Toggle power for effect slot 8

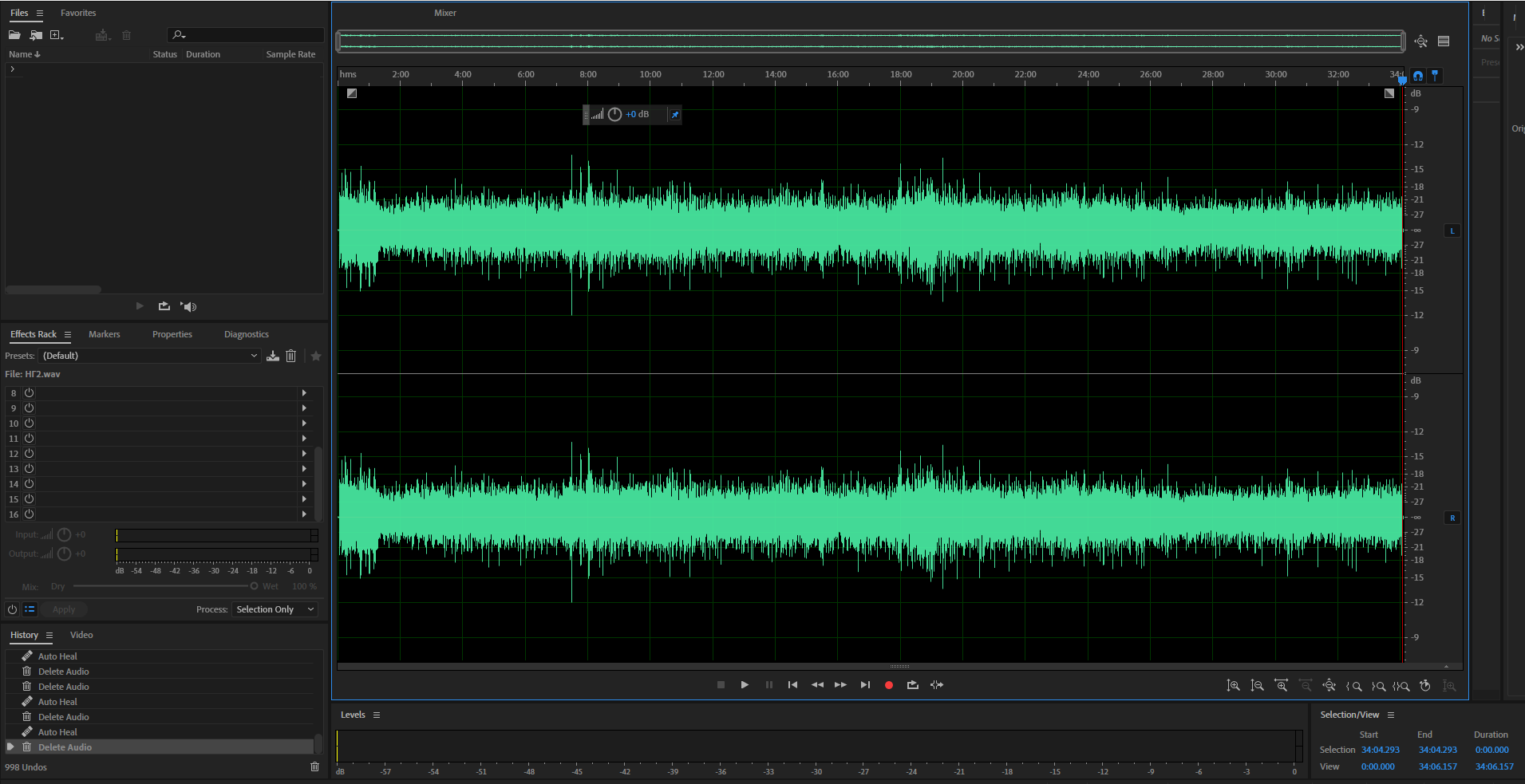pos(30,393)
